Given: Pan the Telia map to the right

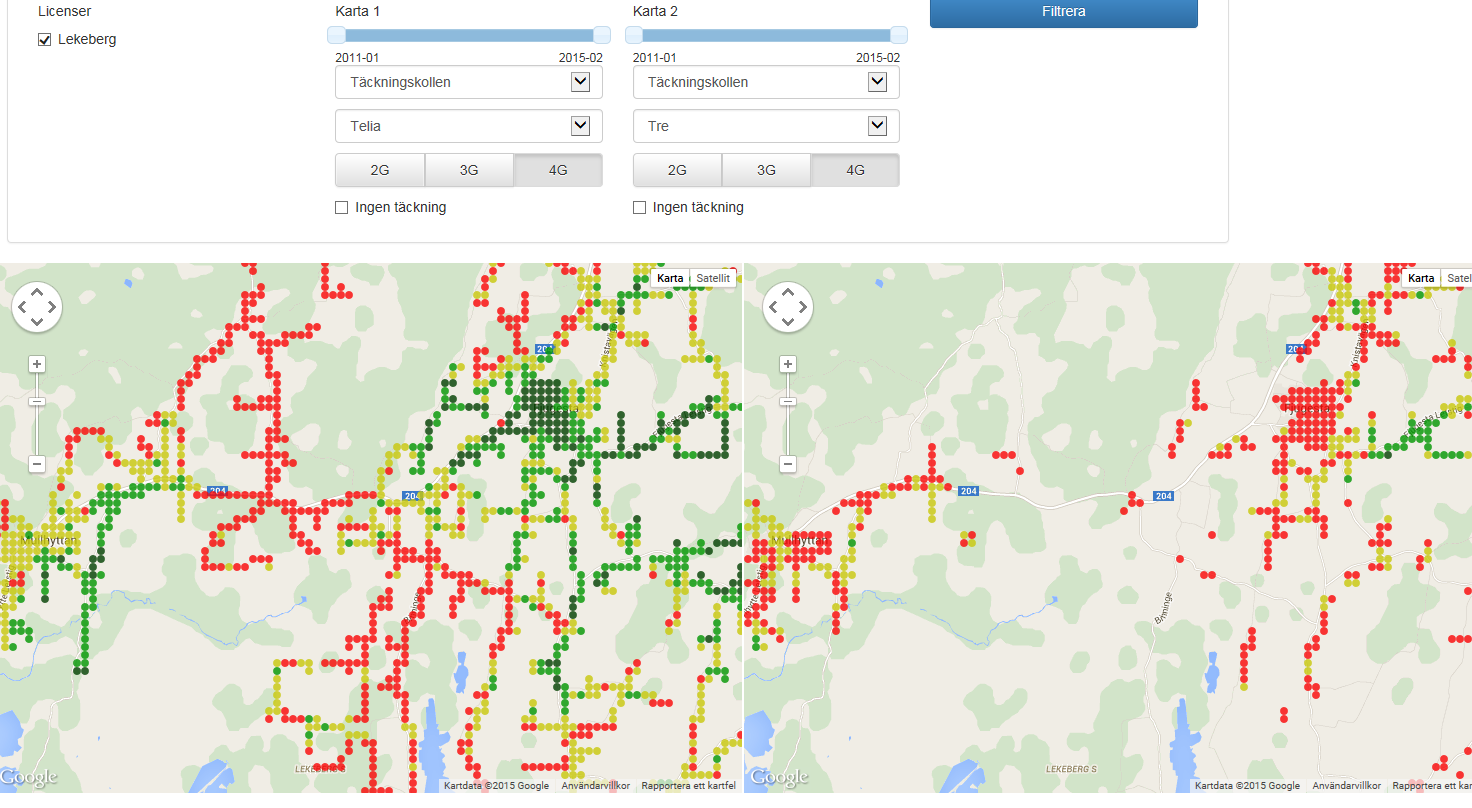Looking at the screenshot, I should click(x=52, y=307).
